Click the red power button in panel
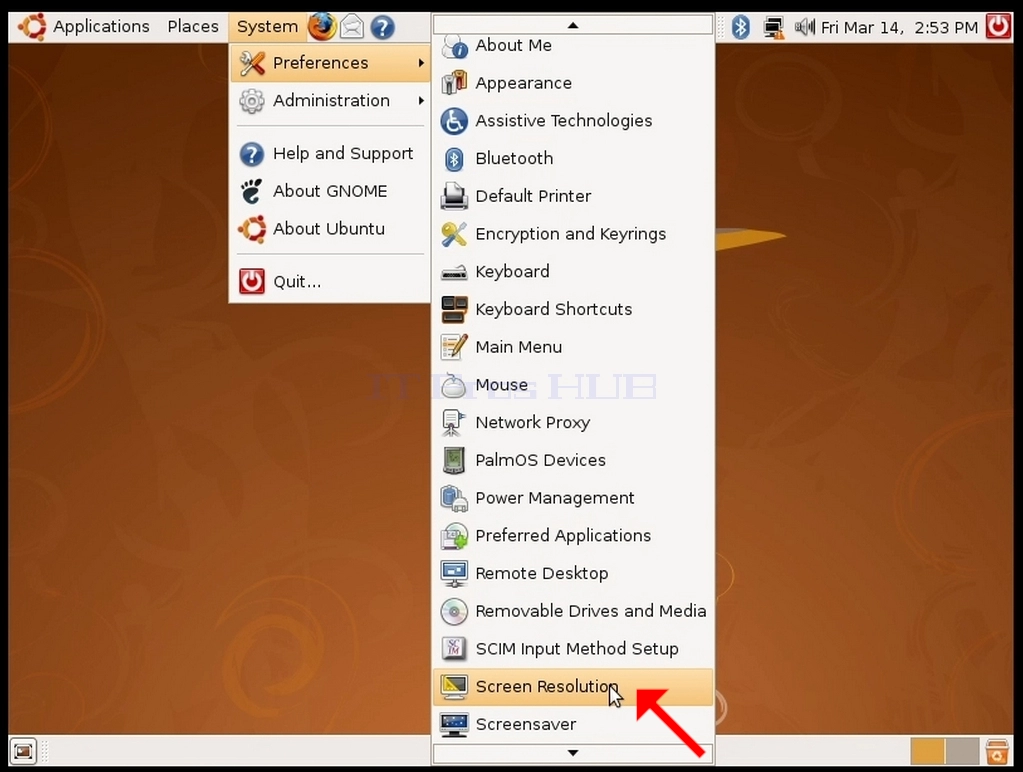1023x772 pixels. coord(998,27)
